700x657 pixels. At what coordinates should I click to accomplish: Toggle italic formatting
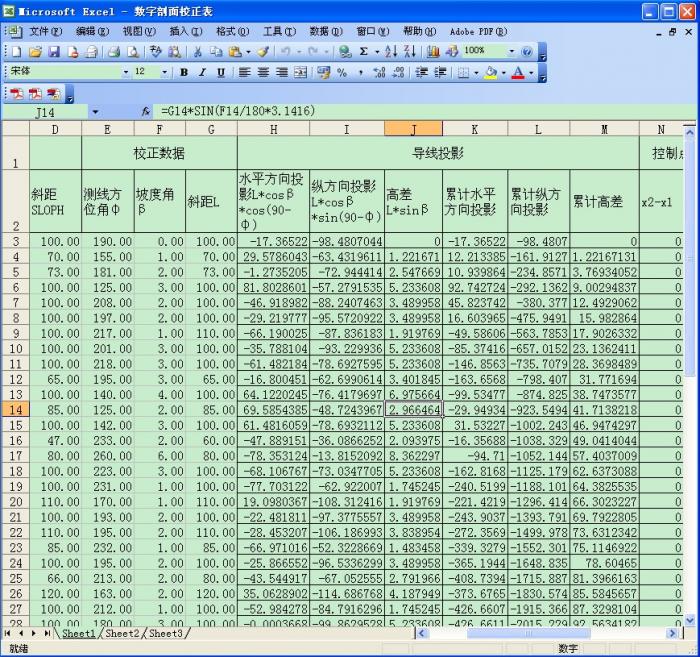coord(203,73)
